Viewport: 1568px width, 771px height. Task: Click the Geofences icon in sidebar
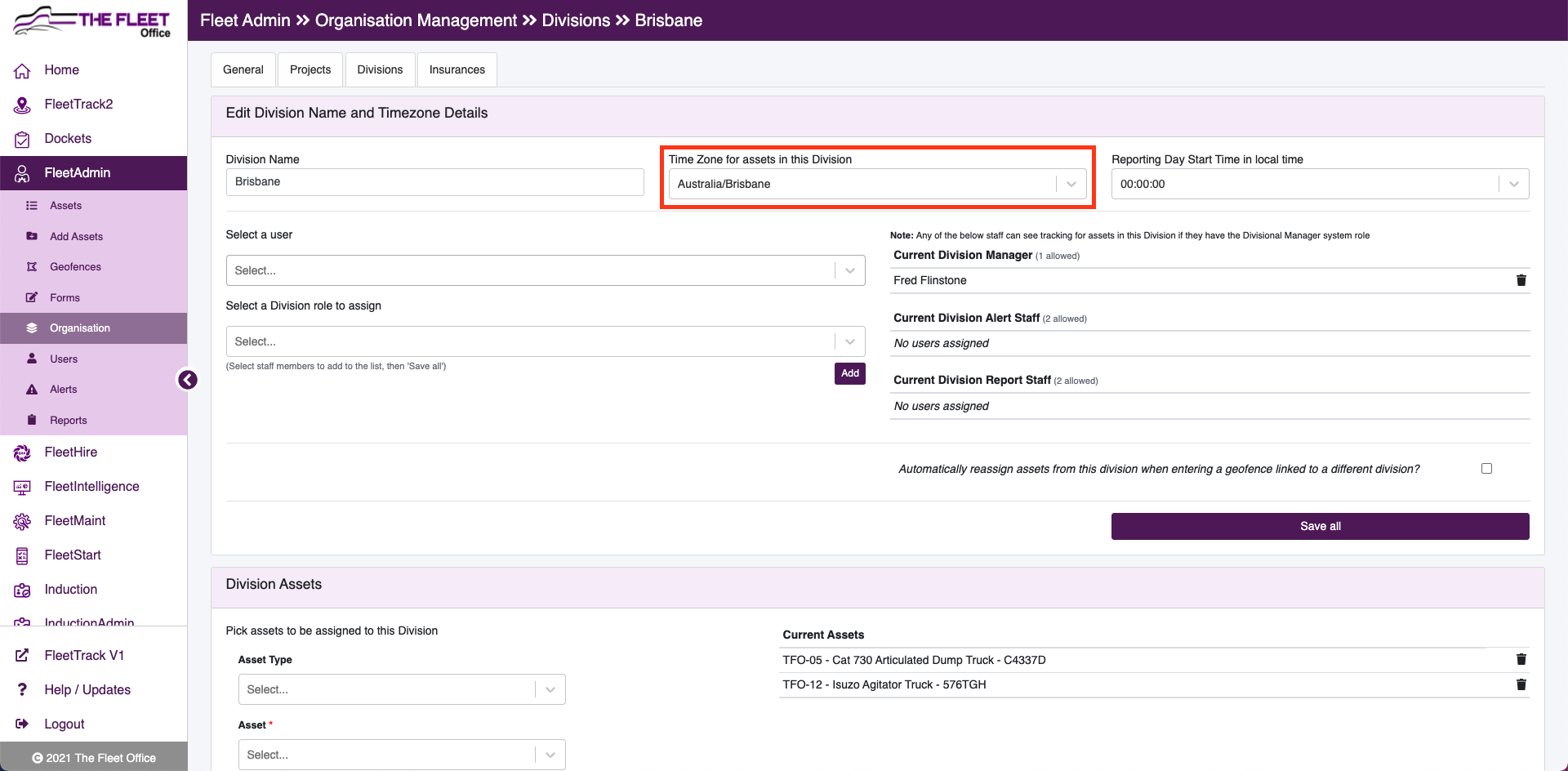tap(32, 267)
